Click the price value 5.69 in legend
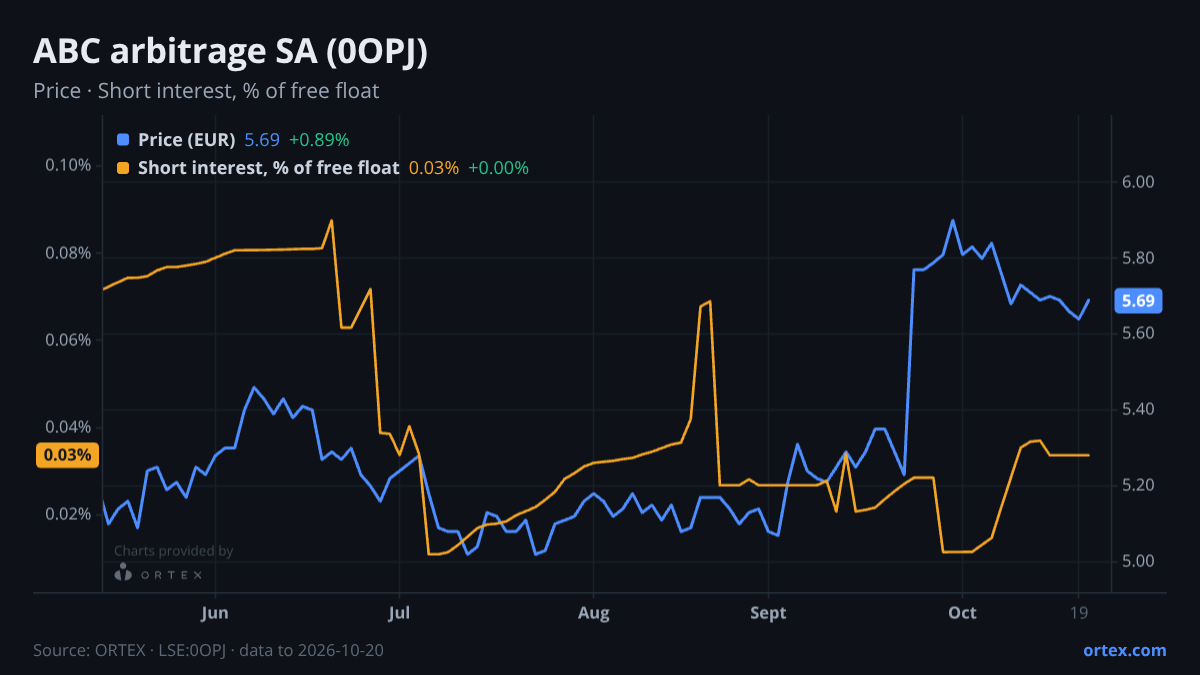This screenshot has width=1200, height=675. point(262,140)
